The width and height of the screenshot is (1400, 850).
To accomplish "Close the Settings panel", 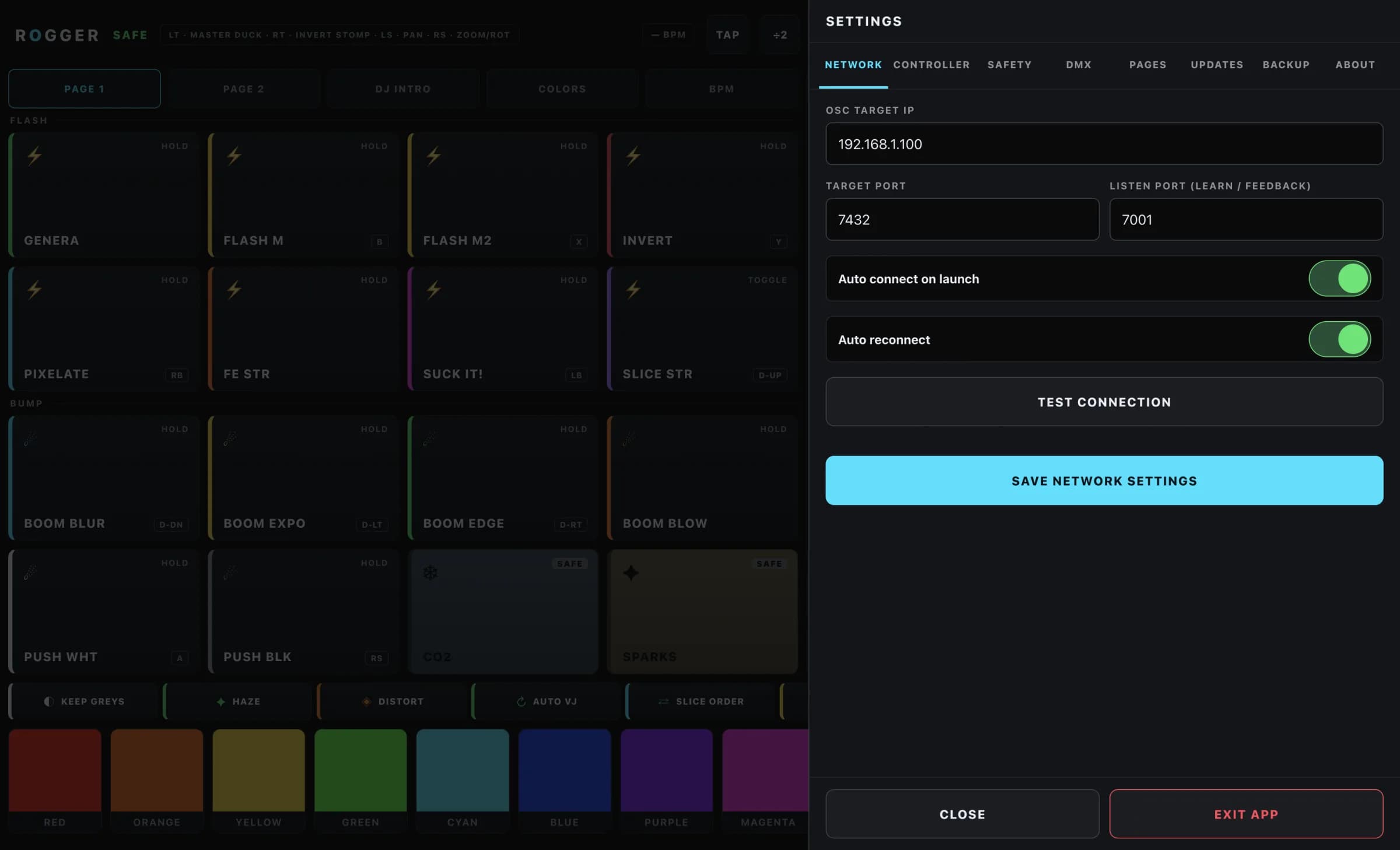I will pos(962,814).
